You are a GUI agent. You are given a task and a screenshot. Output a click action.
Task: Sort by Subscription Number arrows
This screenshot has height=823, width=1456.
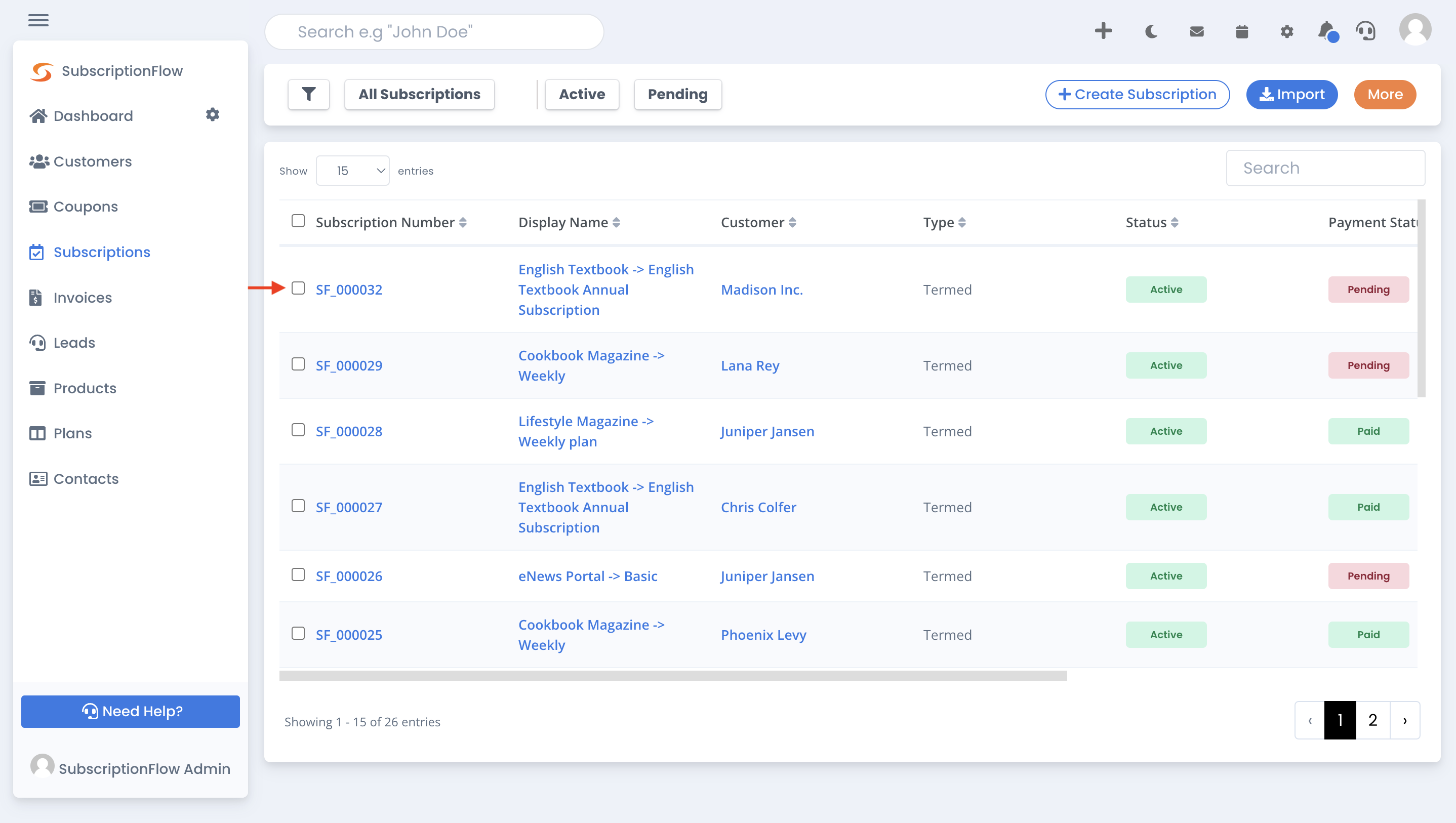point(463,223)
